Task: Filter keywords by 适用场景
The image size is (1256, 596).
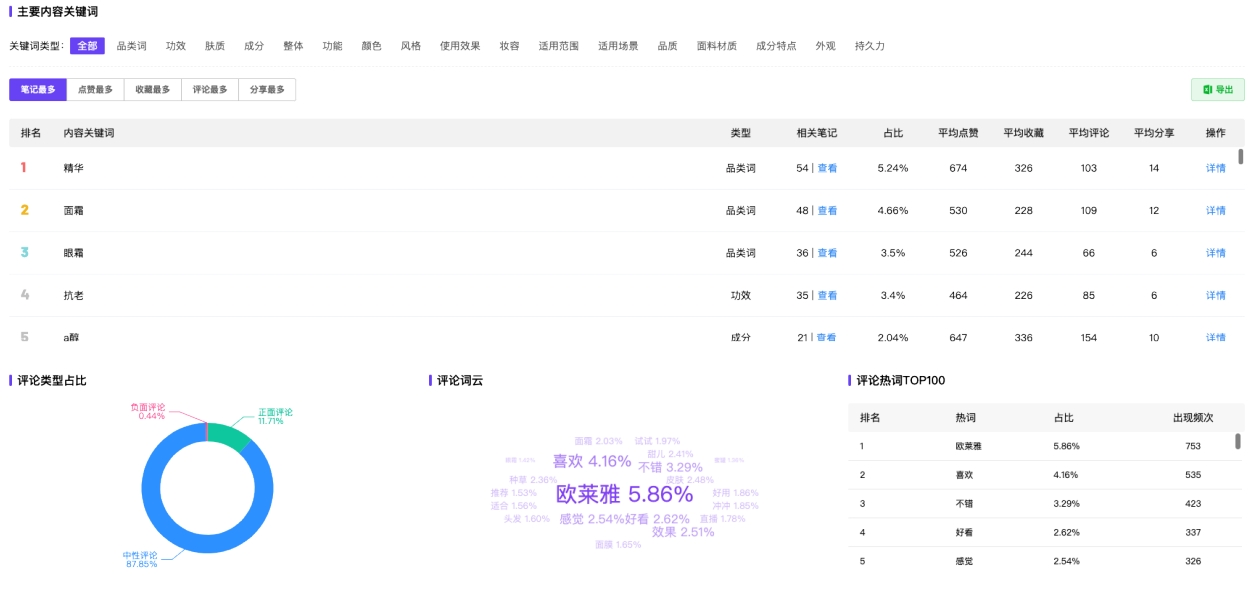Action: tap(618, 46)
